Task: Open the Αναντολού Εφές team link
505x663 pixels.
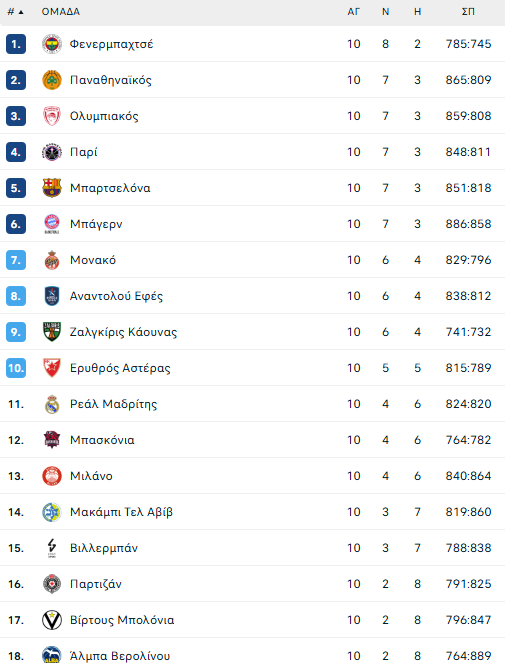Action: click(116, 296)
